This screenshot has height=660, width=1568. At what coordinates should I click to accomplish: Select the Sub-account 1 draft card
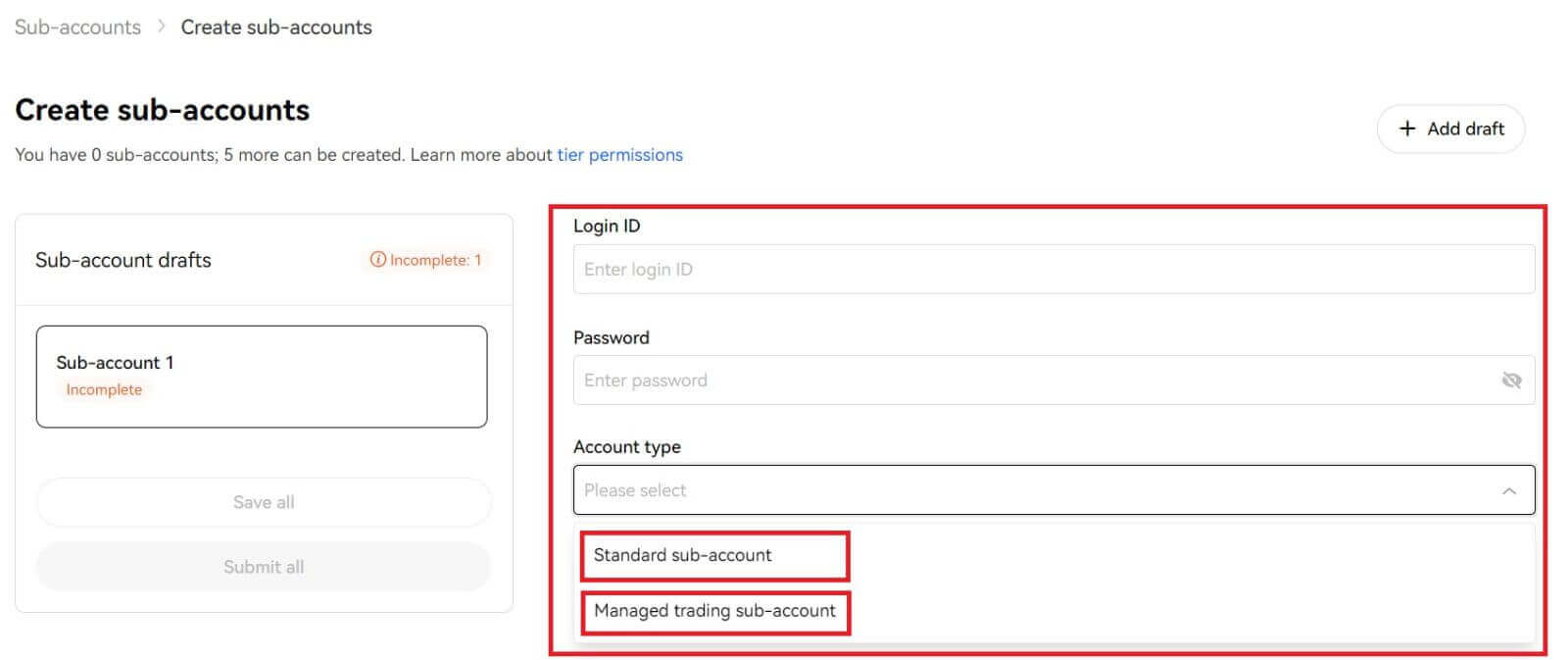tap(261, 377)
